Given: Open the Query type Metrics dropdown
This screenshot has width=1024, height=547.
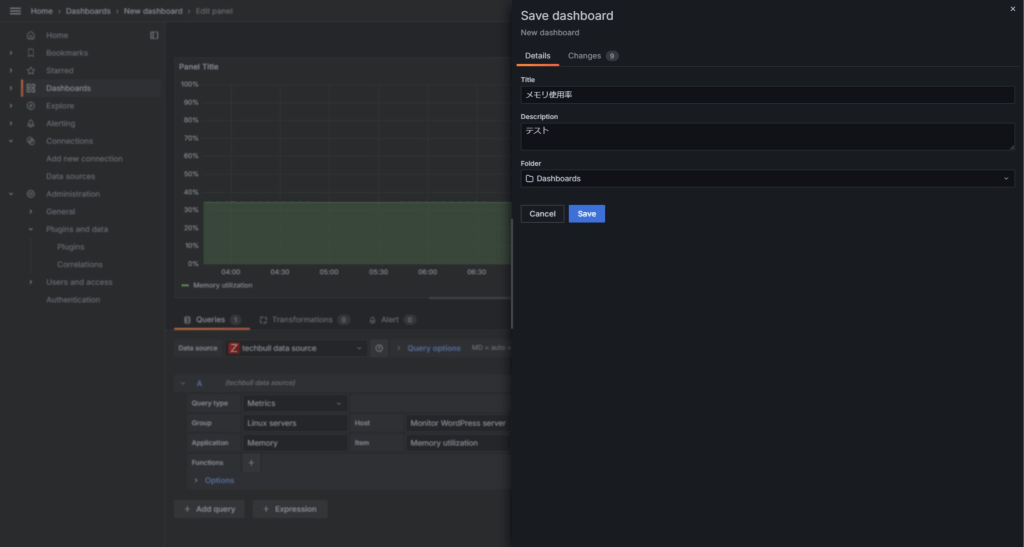Looking at the screenshot, I should coord(295,403).
